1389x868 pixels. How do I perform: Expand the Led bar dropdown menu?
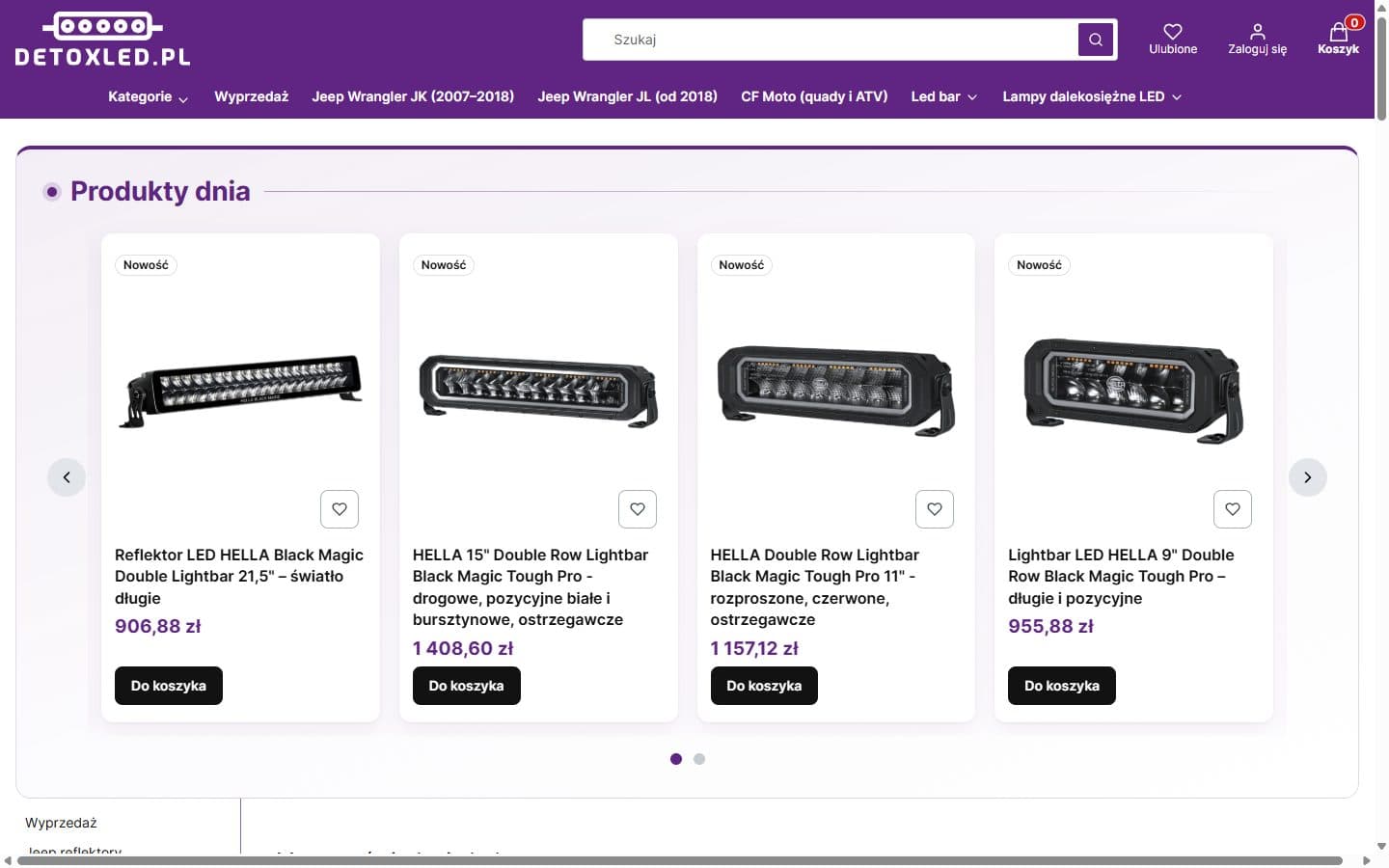click(944, 96)
